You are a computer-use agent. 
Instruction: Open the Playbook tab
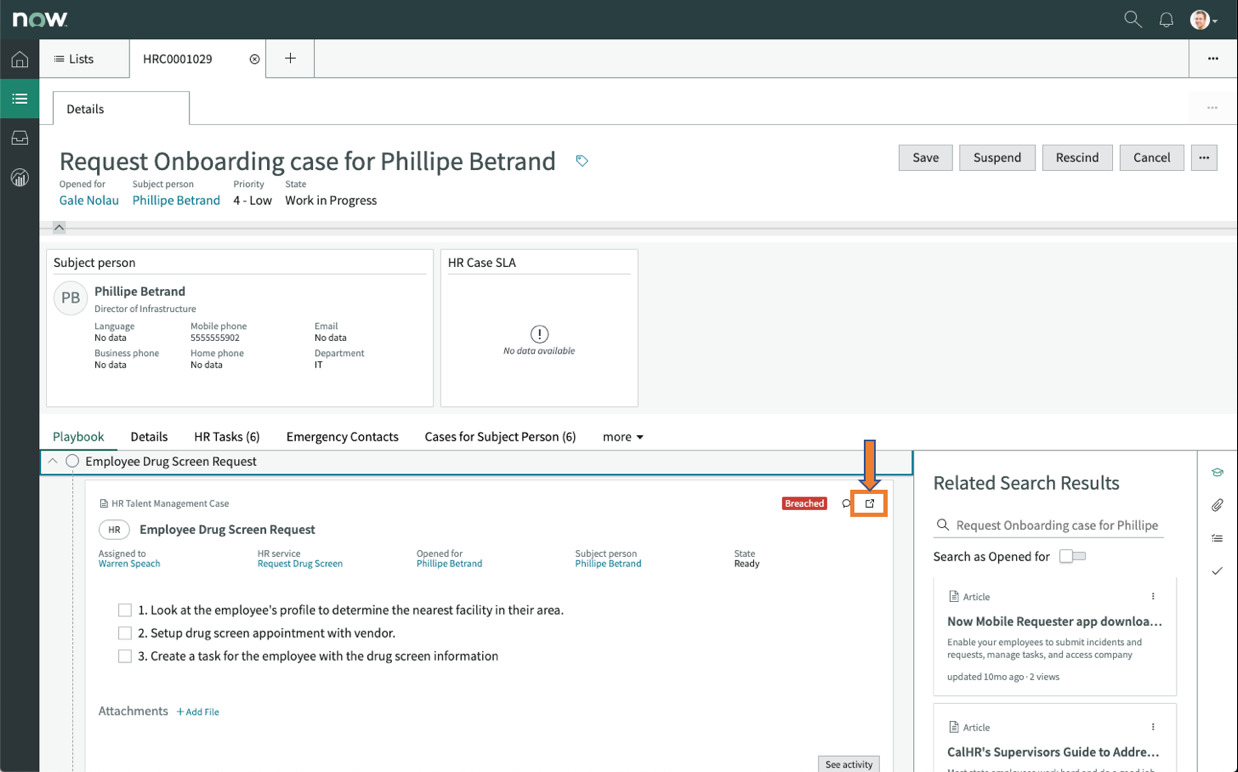click(x=78, y=437)
